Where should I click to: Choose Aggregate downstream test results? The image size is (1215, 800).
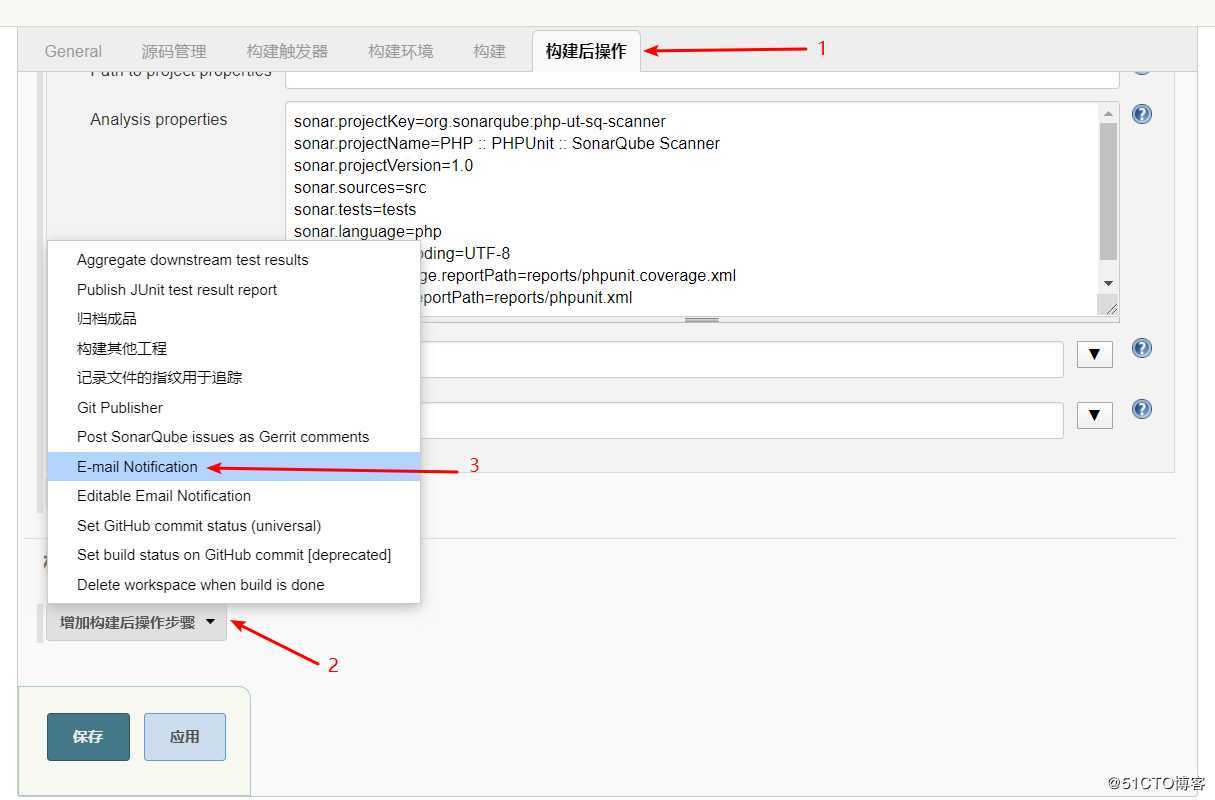coord(234,260)
